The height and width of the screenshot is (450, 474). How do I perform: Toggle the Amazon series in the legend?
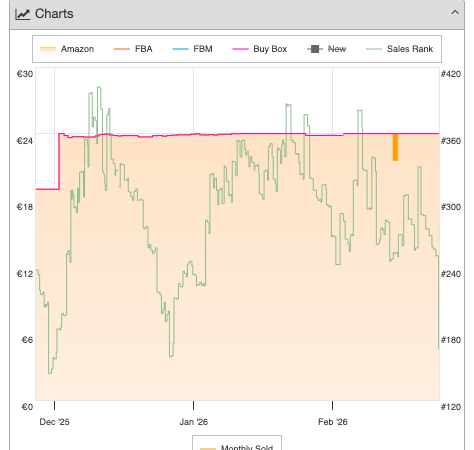point(67,49)
